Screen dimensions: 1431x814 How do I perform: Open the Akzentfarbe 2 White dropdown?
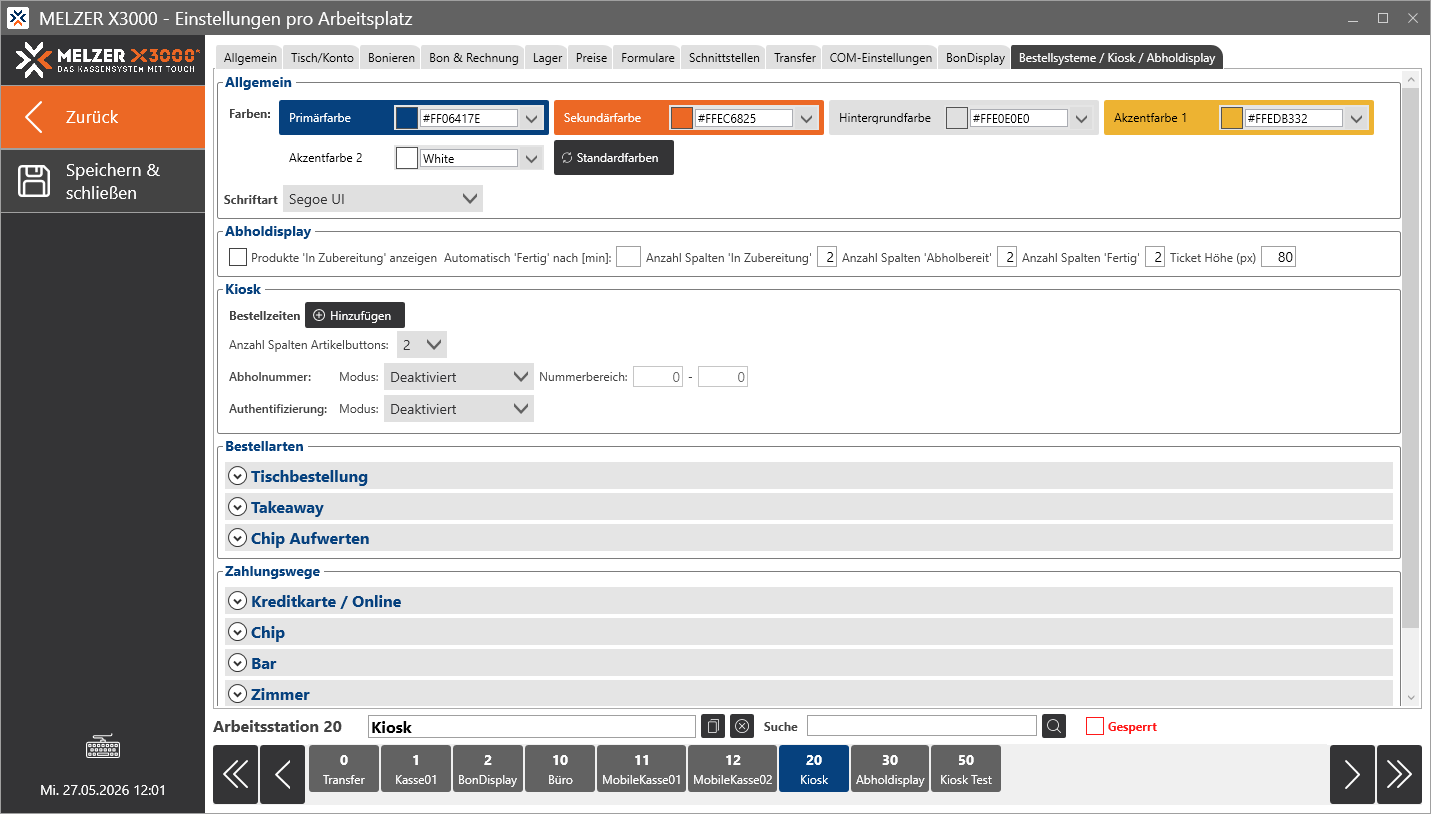pyautogui.click(x=531, y=158)
